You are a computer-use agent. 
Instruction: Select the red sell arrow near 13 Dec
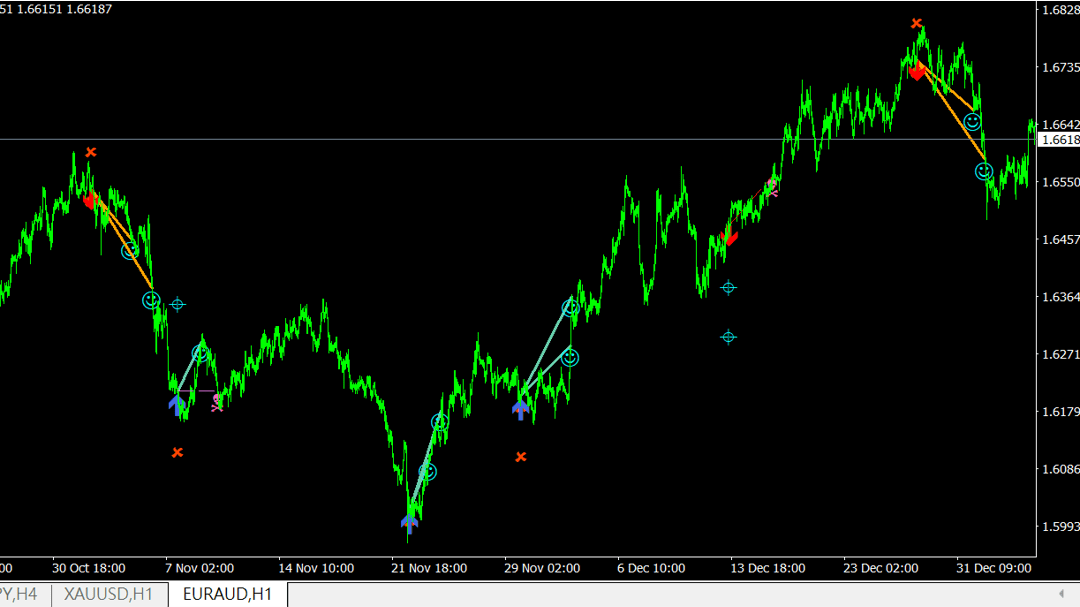point(730,237)
